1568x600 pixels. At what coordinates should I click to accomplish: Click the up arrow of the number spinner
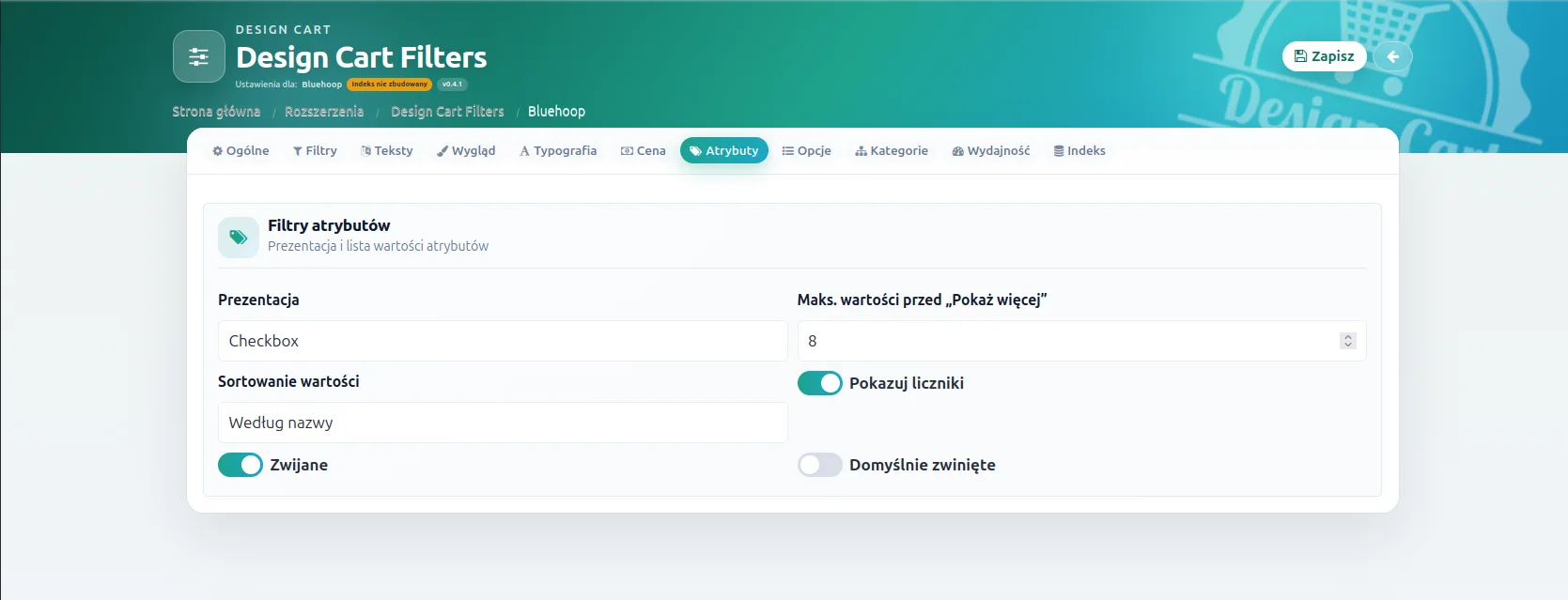1348,337
